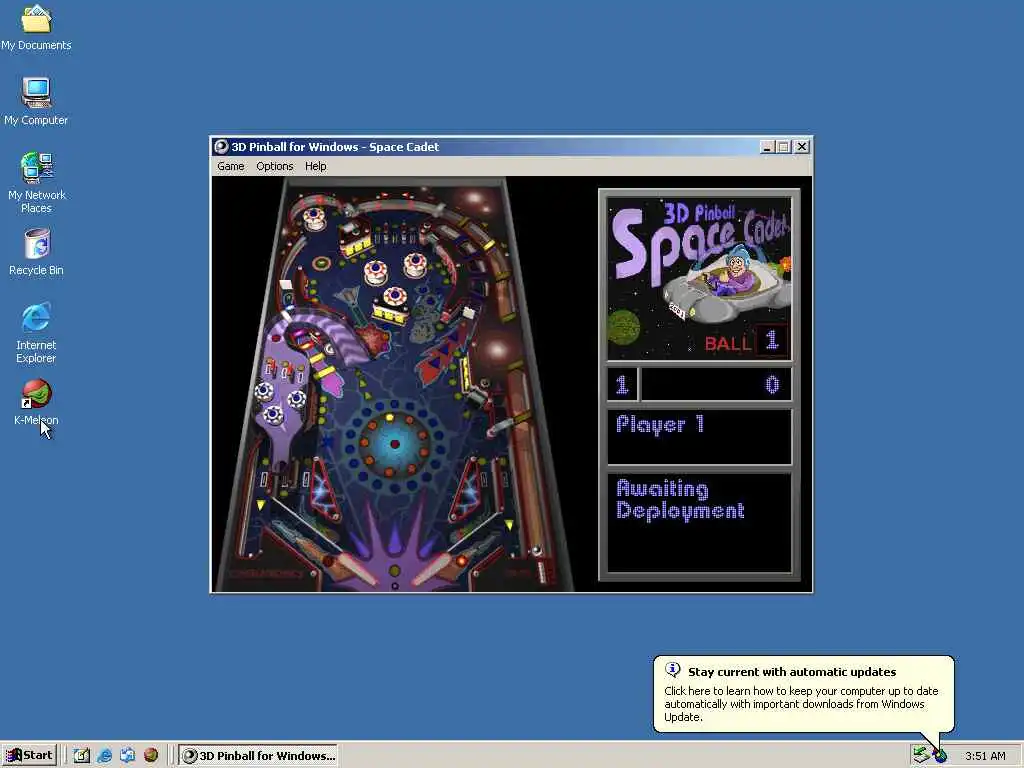Click the green arrow hardware tray icon
The height and width of the screenshot is (768, 1024).
(x=921, y=755)
